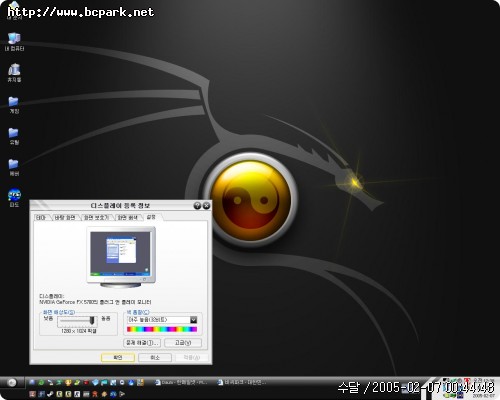Click the NVIDIA GeForce FX display description text
The height and width of the screenshot is (400, 500).
[x=95, y=302]
